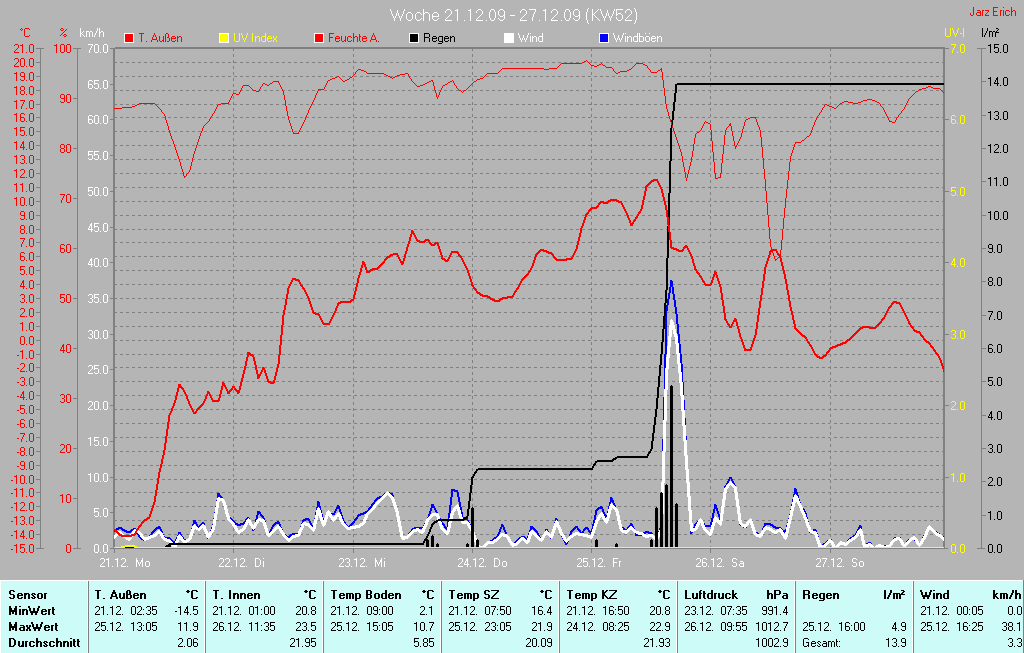
Task: Click the red T. Außen legend swatch
Action: [x=129, y=38]
